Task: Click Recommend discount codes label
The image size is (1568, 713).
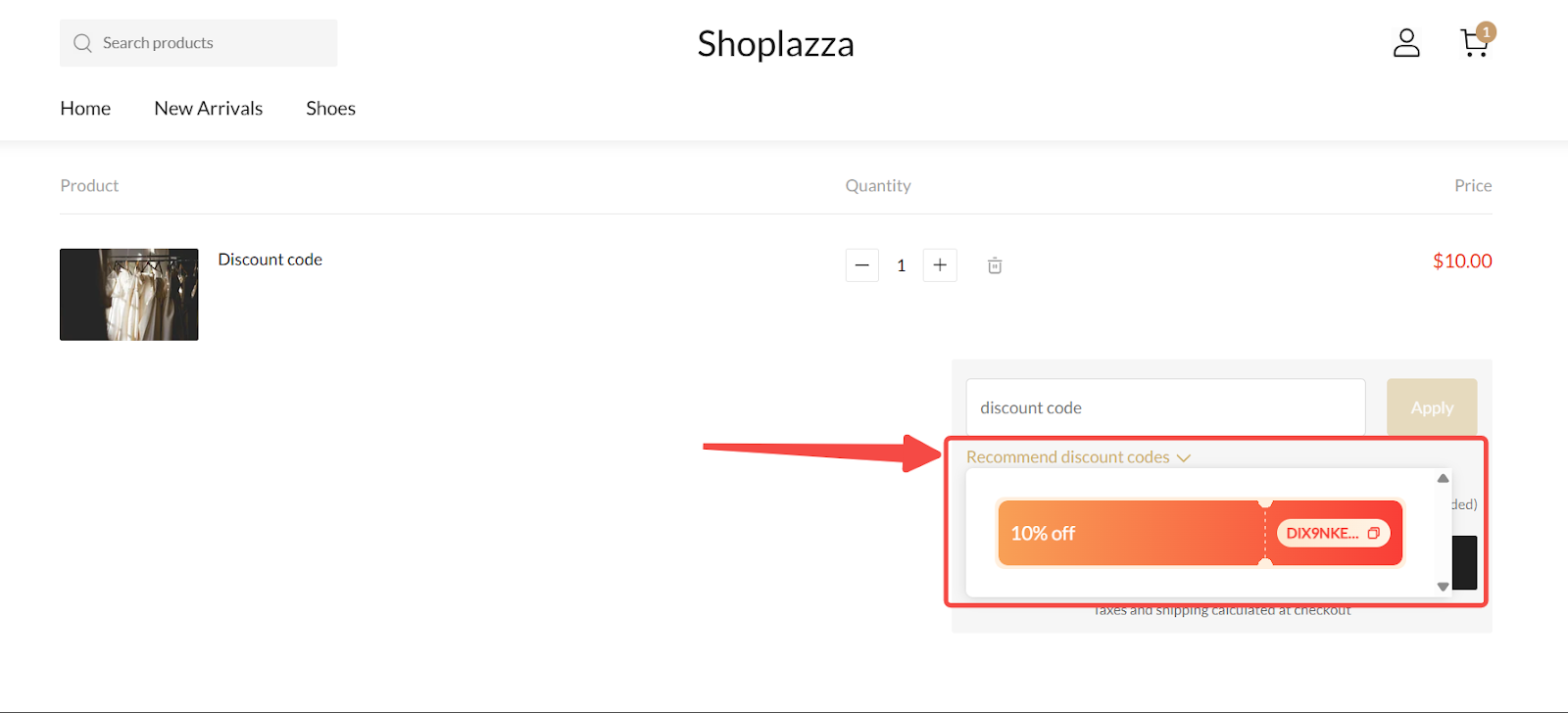Action: pyautogui.click(x=1067, y=457)
